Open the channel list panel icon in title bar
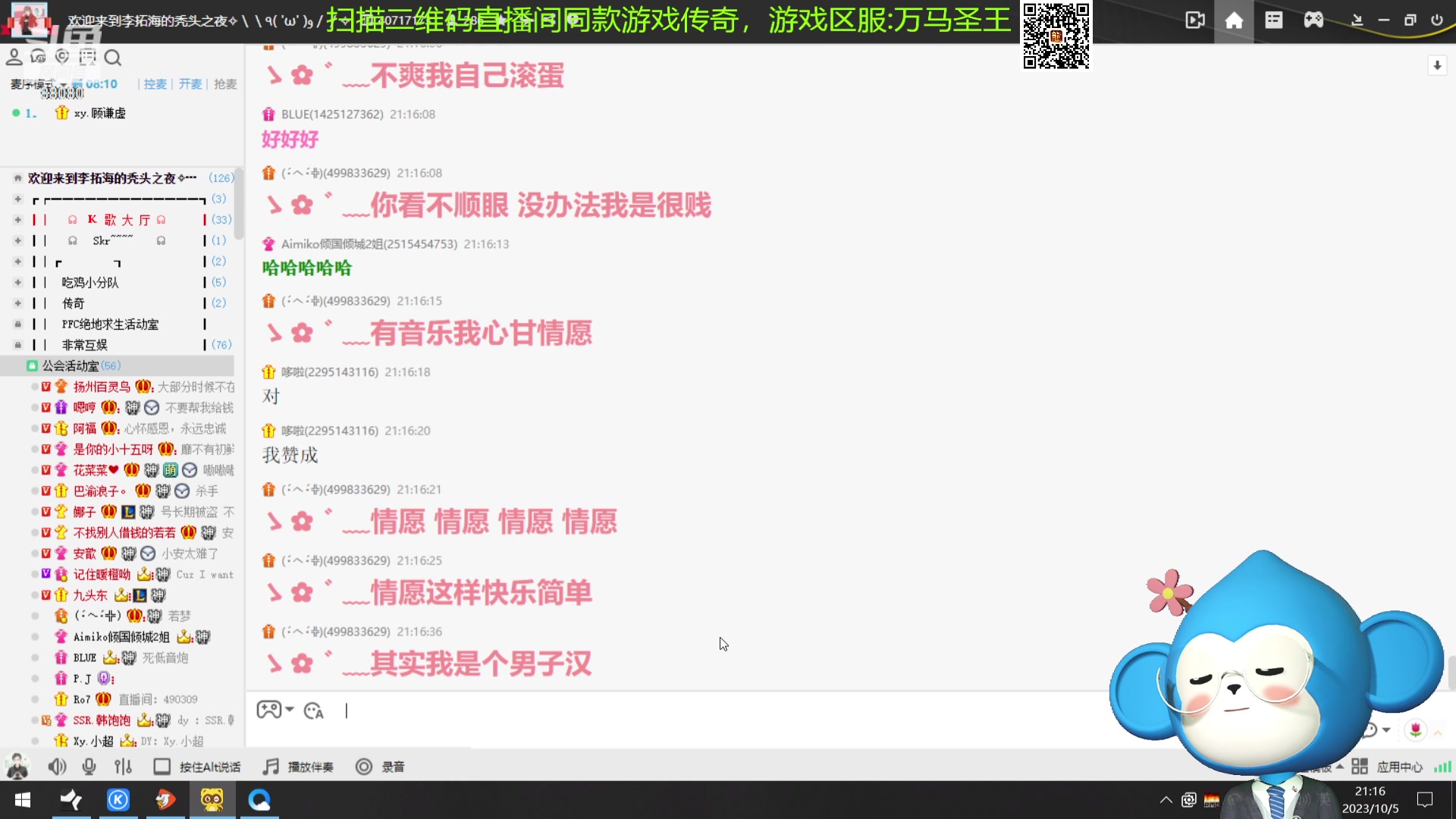 [x=1274, y=20]
